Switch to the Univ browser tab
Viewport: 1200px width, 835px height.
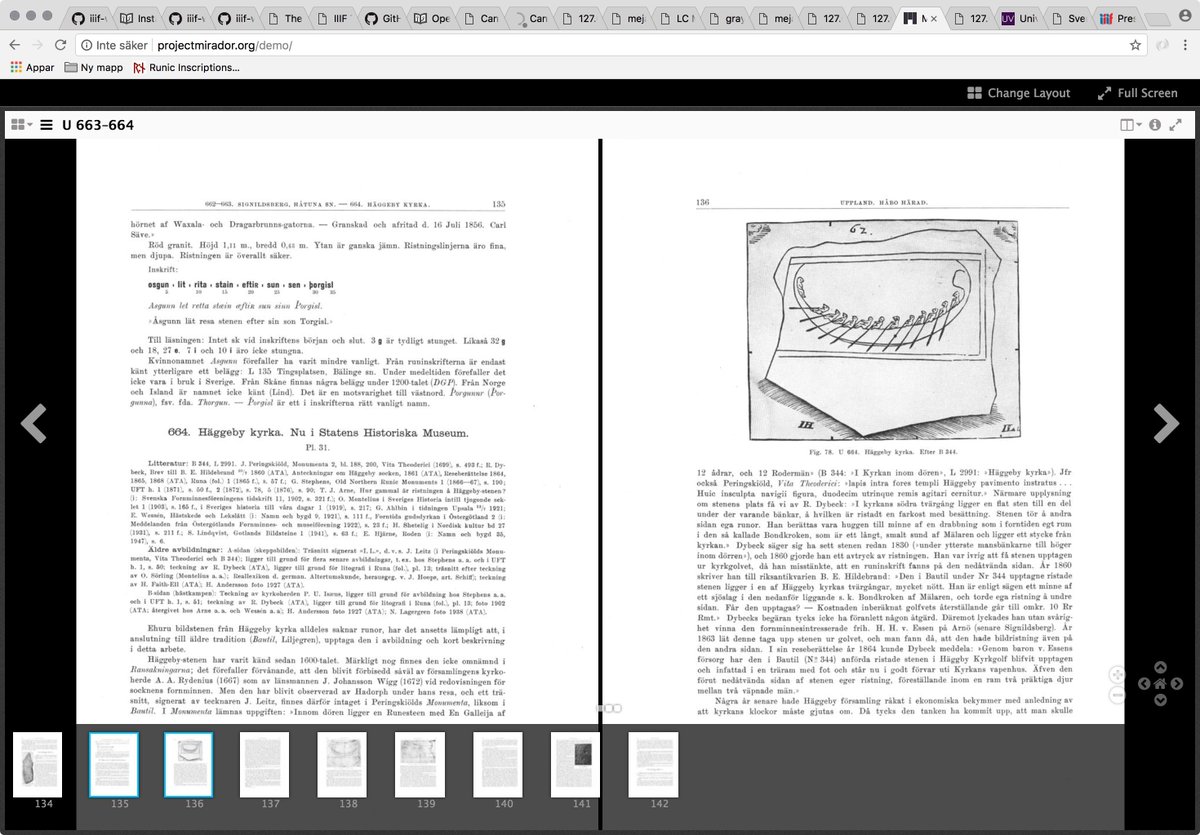(1018, 18)
